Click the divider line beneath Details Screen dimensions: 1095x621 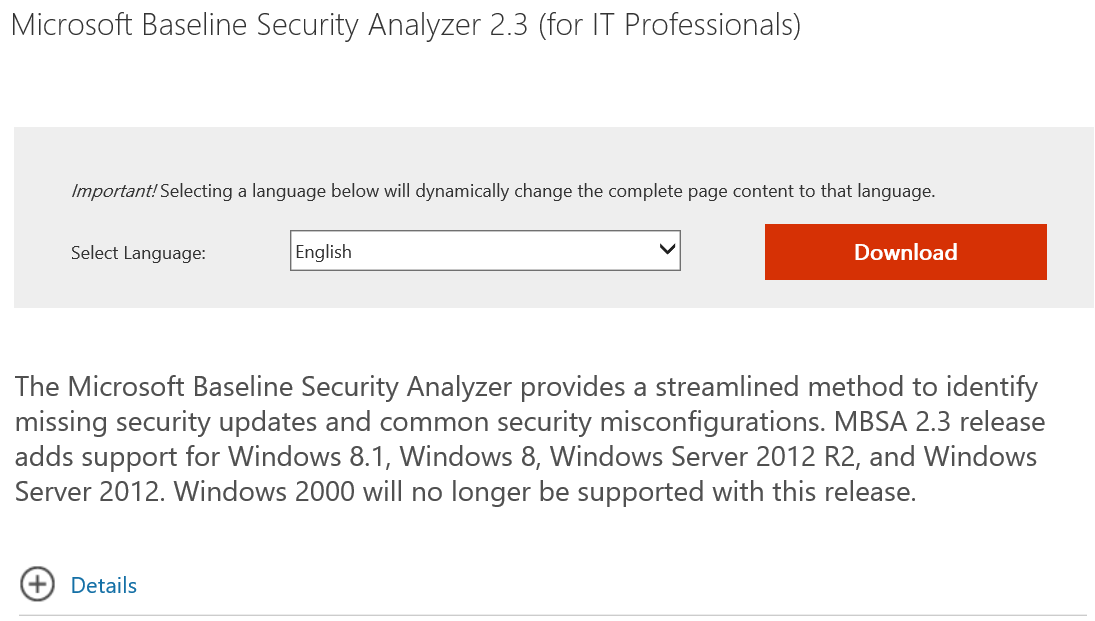click(x=556, y=615)
